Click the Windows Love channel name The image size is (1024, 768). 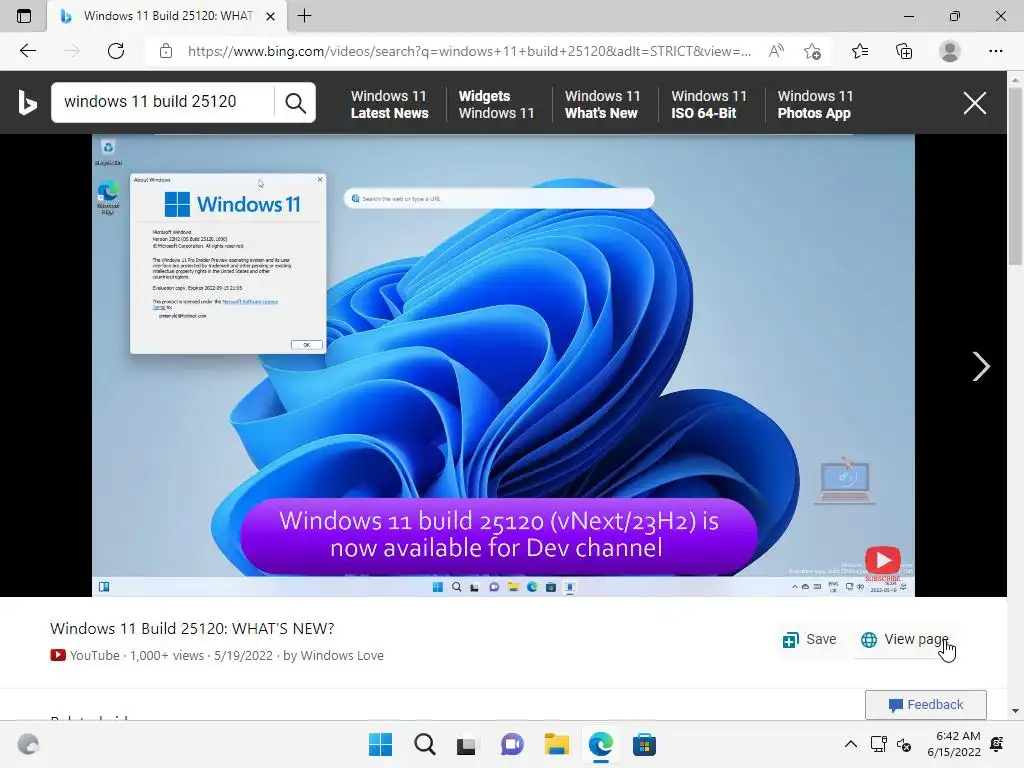(342, 655)
